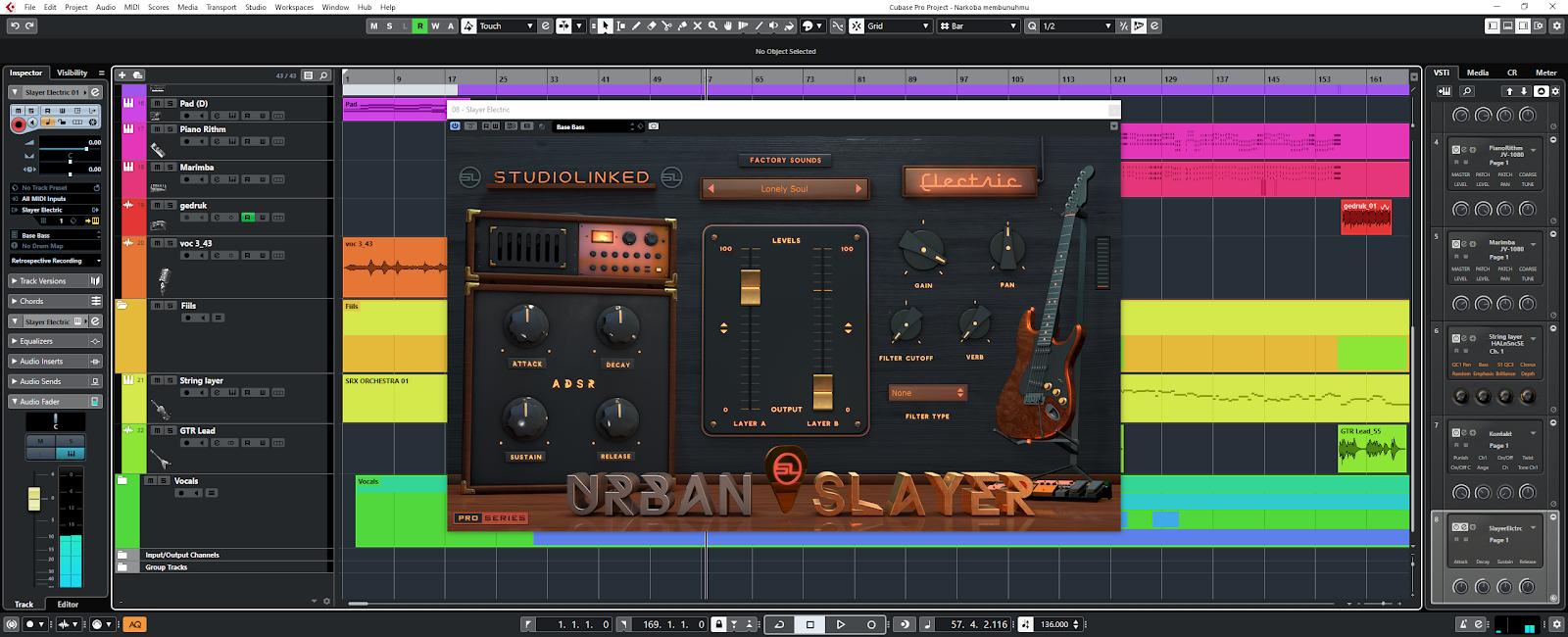The image size is (1568, 637).
Task: Toggle the AQ auto quantize button
Action: [x=135, y=624]
